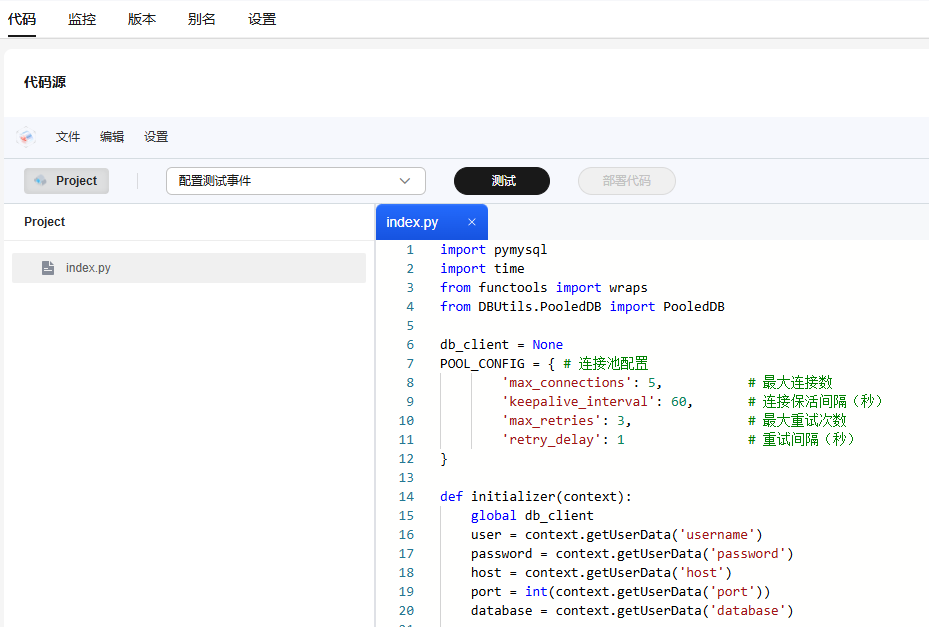Open the 别名 tab
Viewport: 929px width, 627px height.
click(202, 19)
